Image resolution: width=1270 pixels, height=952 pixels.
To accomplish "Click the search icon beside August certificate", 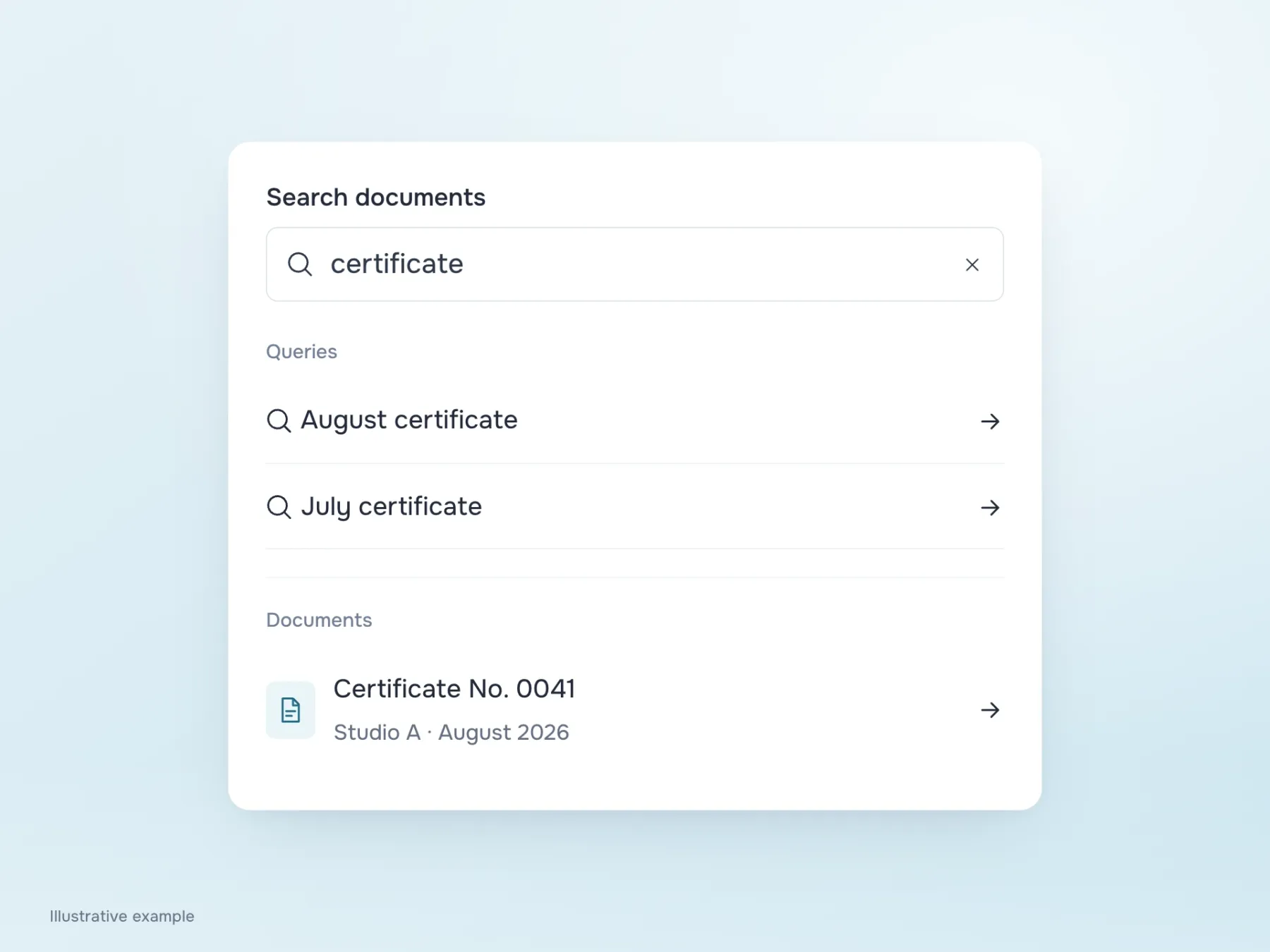I will [x=279, y=421].
